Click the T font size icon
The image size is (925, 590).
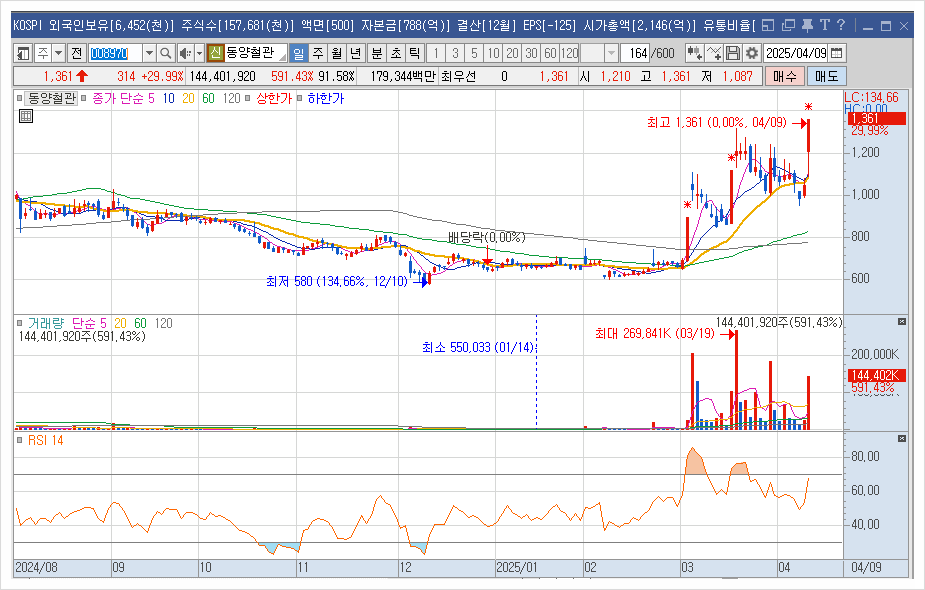[x=825, y=25]
